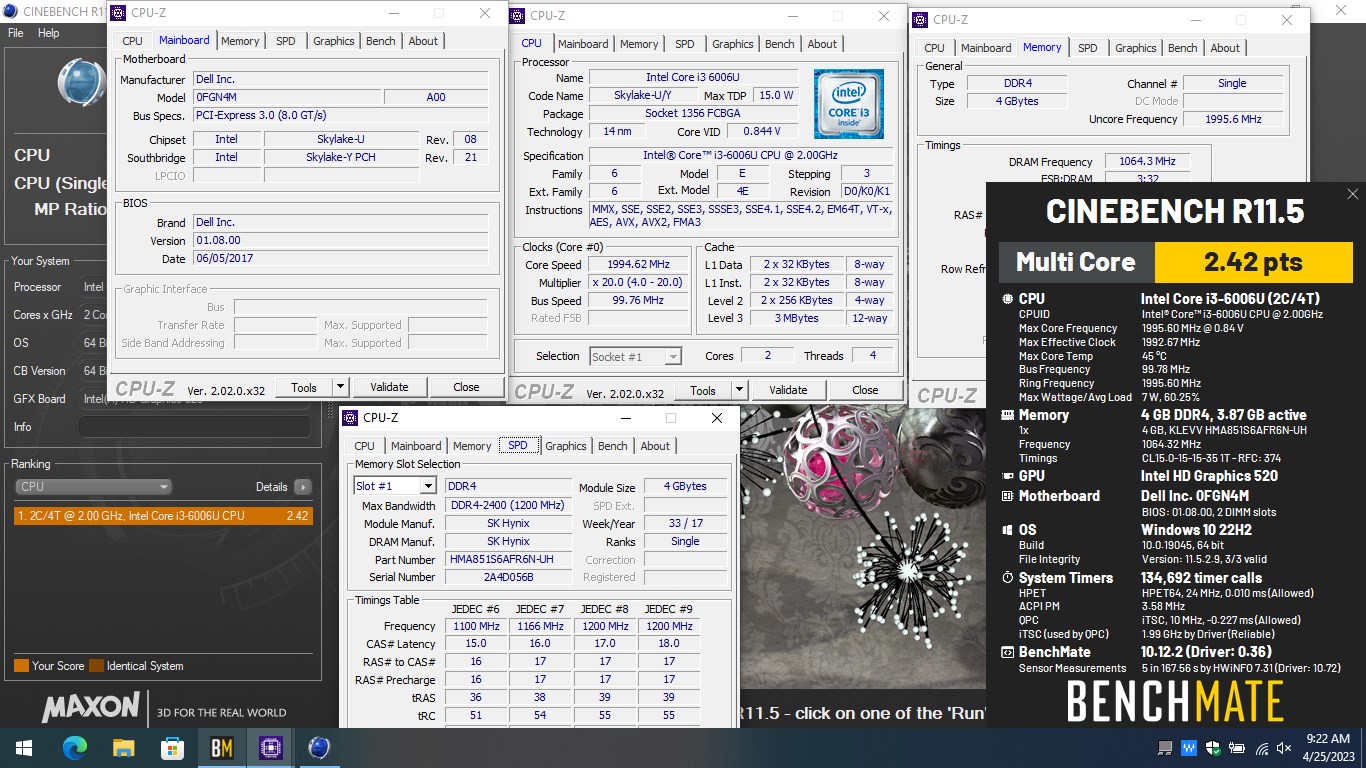Click the empty Info input field in Cinebench

[194, 427]
